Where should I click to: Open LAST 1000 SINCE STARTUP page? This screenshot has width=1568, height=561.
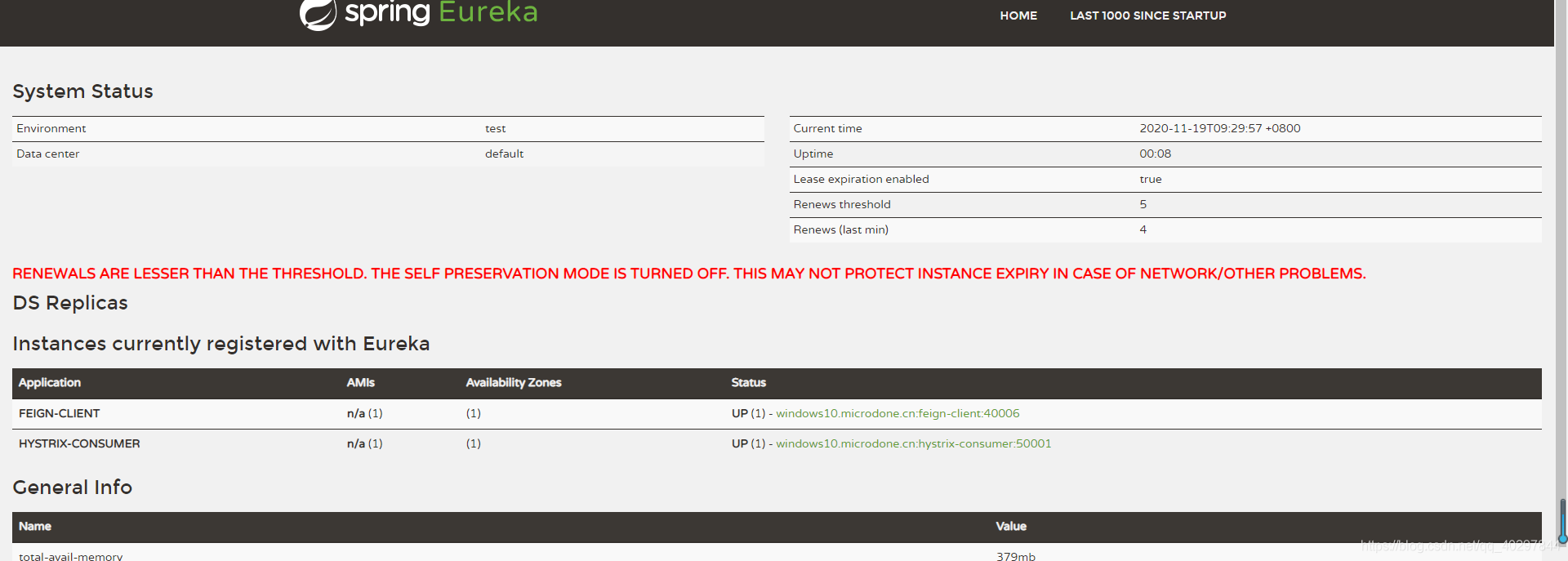pos(1147,16)
